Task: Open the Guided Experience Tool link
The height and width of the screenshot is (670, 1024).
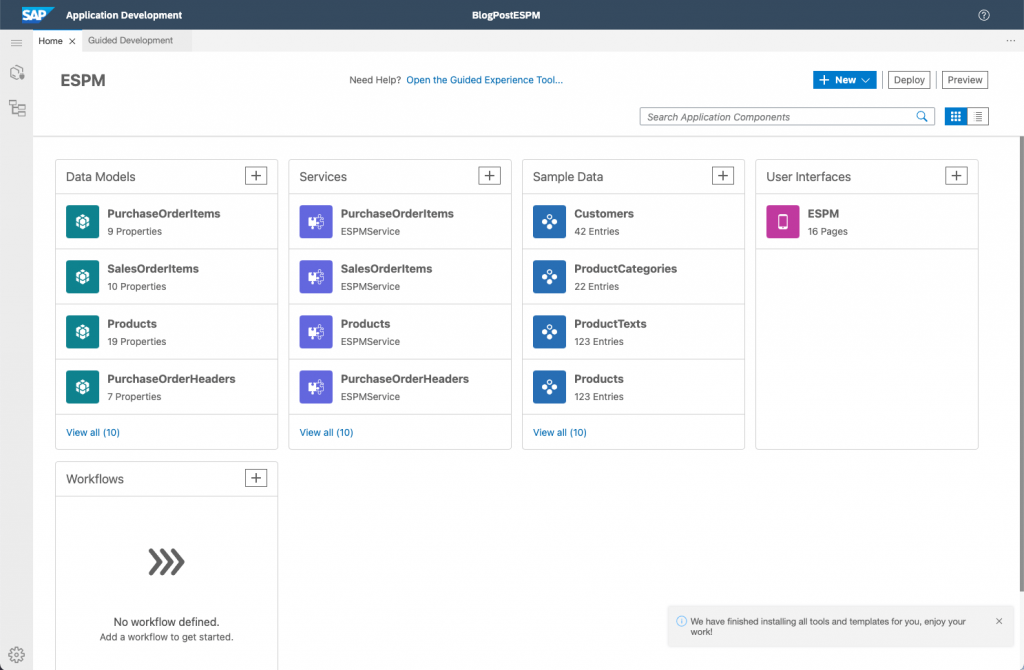Action: pos(485,80)
